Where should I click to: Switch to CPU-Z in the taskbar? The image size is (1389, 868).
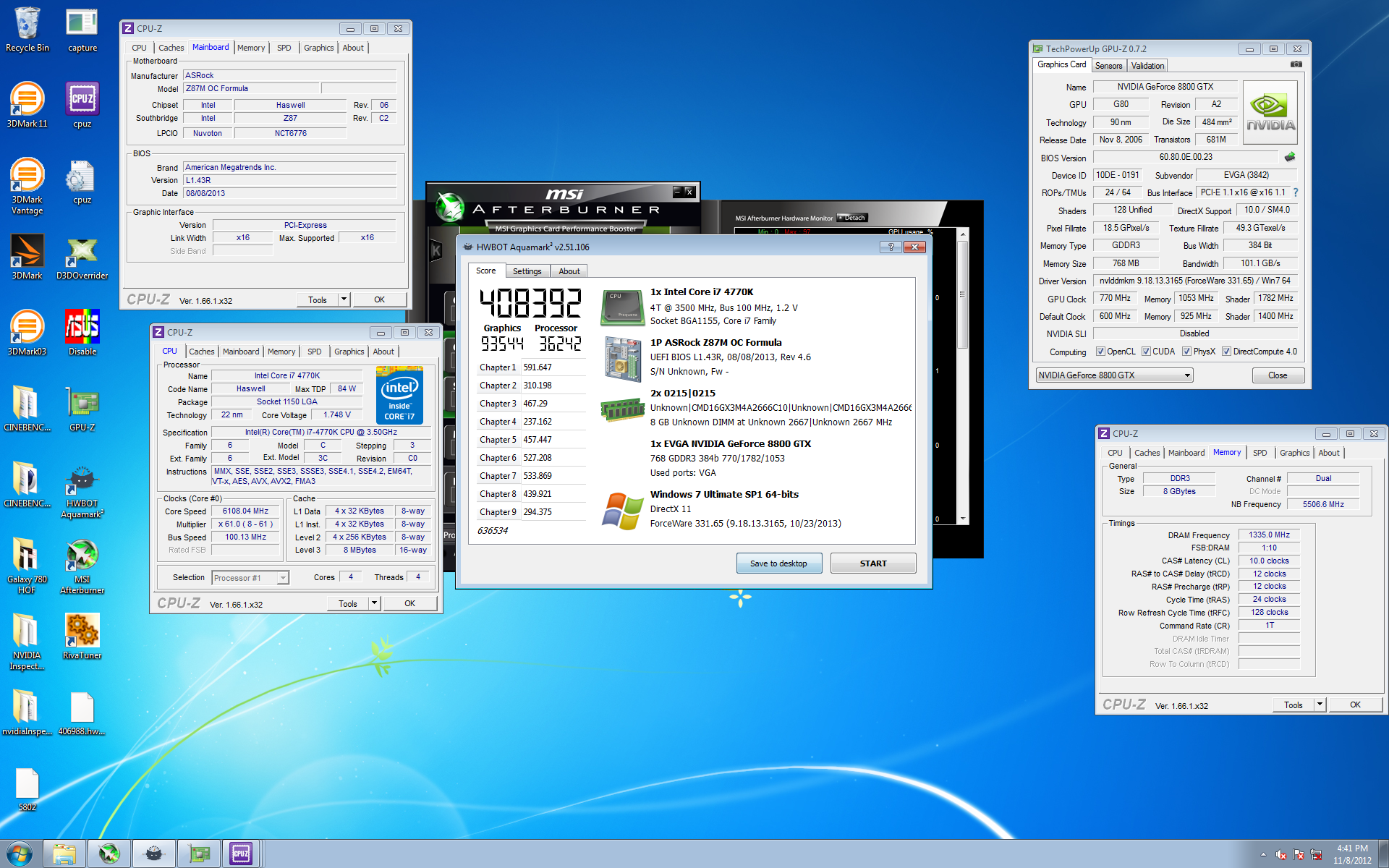241,854
